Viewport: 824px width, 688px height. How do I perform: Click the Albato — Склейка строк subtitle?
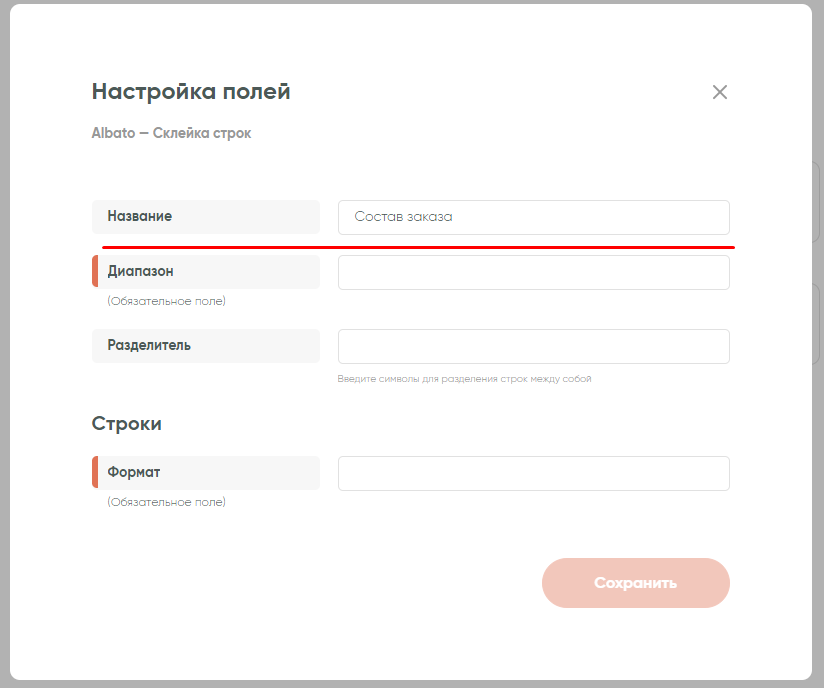pyautogui.click(x=171, y=133)
